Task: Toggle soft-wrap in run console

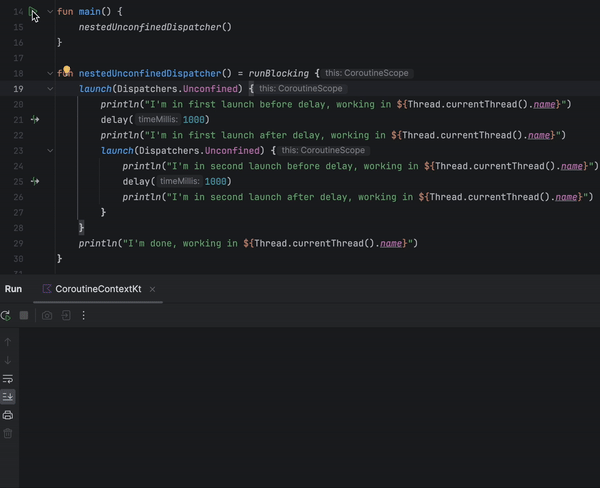Action: click(x=8, y=379)
